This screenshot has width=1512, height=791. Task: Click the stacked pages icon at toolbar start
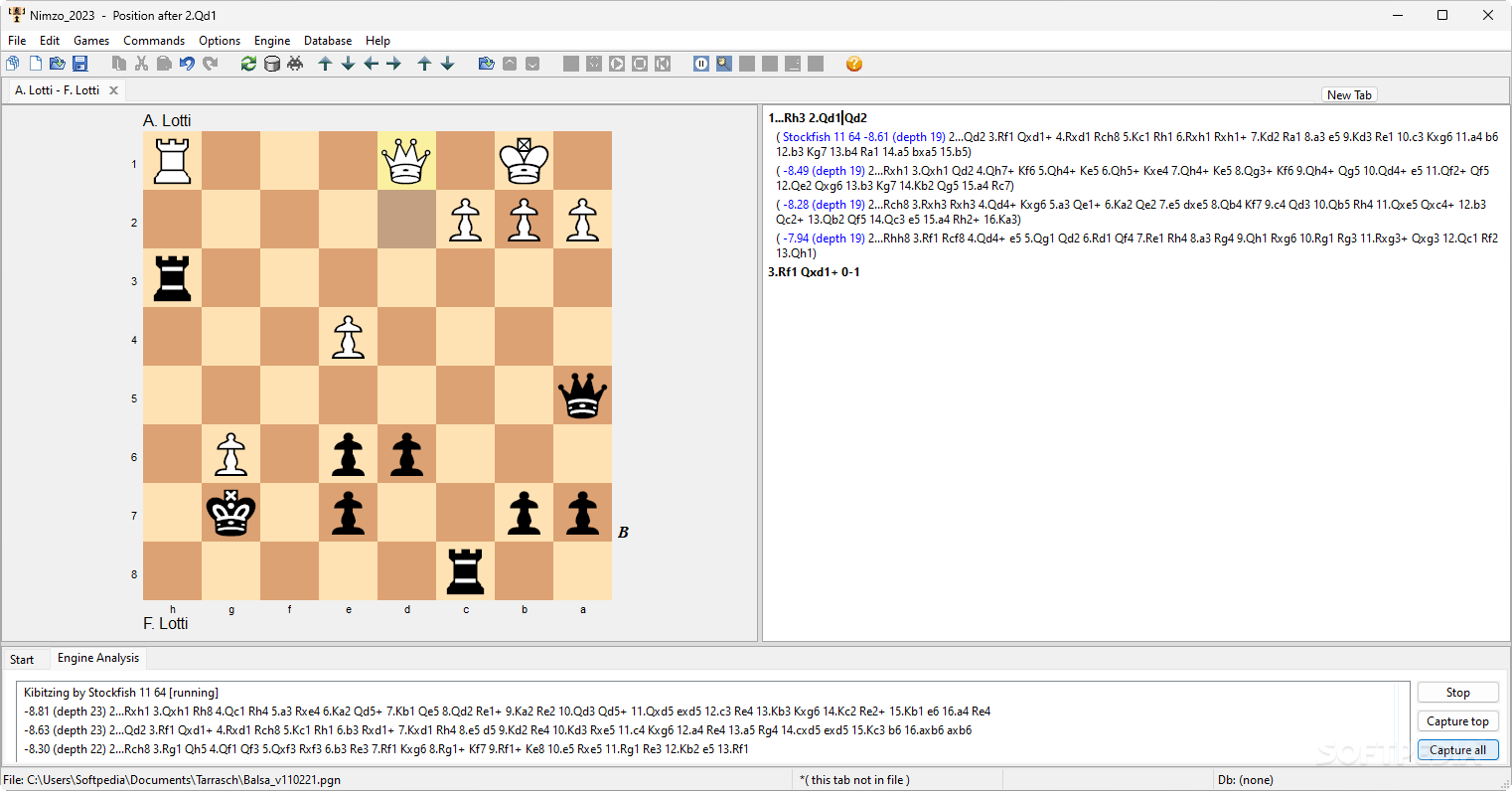[x=12, y=64]
